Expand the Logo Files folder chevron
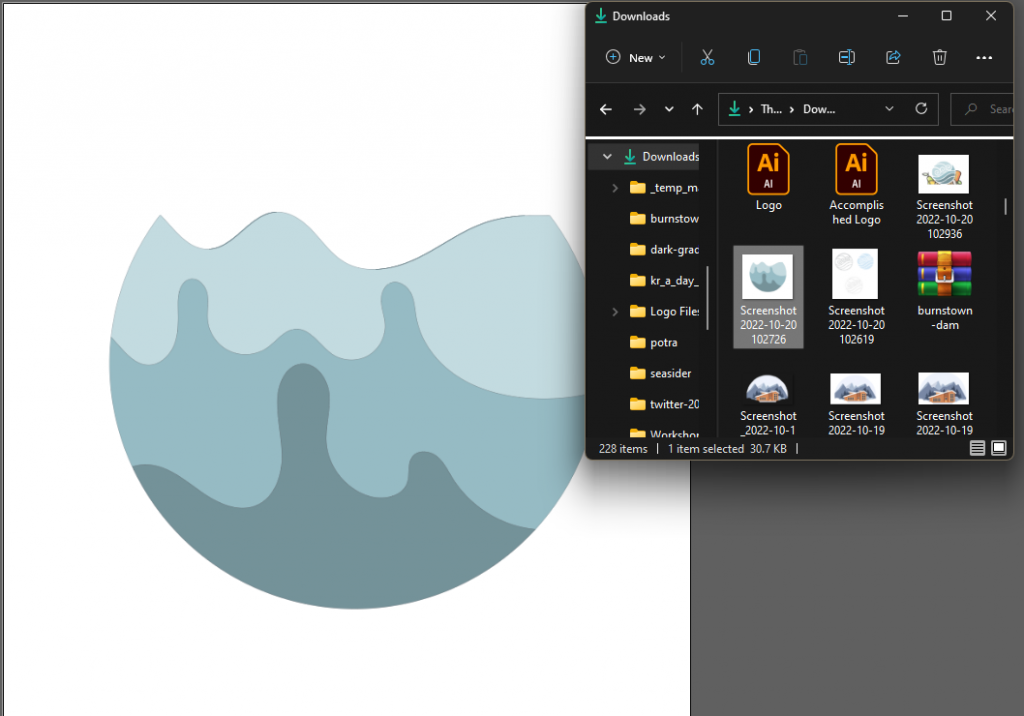This screenshot has width=1024, height=716. coord(615,312)
